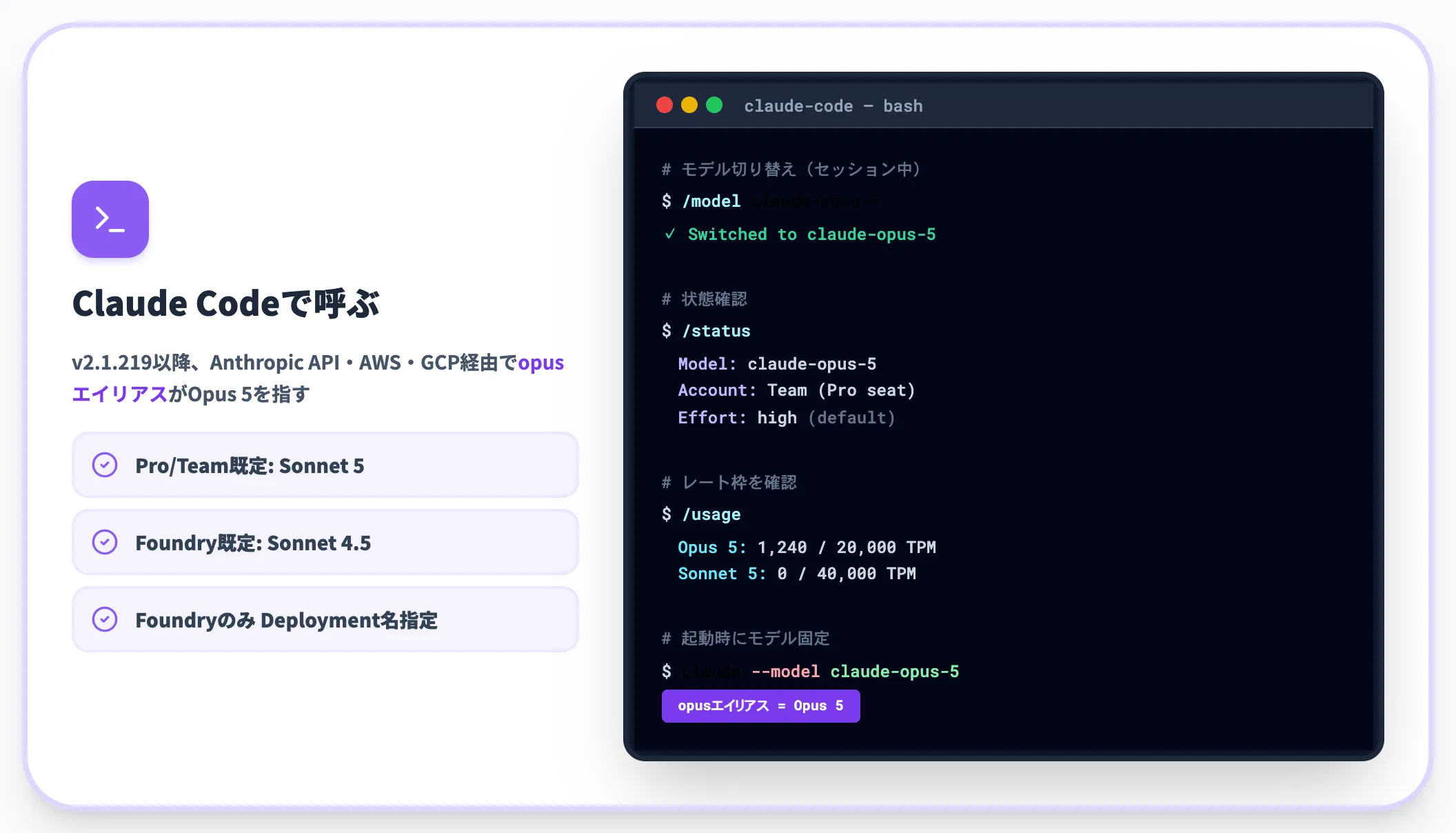The image size is (1456, 833).
Task: Select the Pro/Team既定: Sonnet 5 card
Action: pos(325,465)
